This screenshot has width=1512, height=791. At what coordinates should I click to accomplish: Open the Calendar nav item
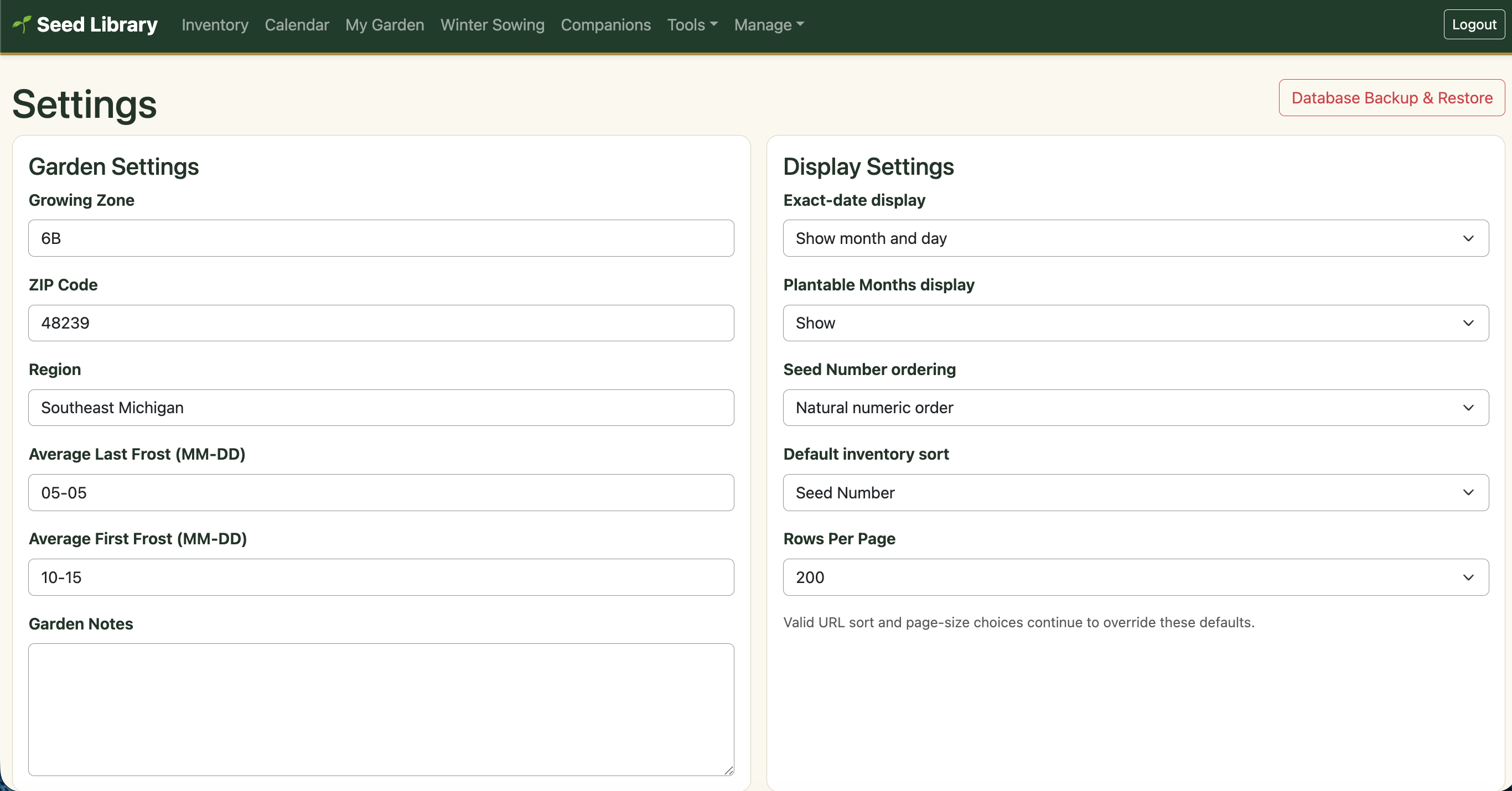click(297, 25)
